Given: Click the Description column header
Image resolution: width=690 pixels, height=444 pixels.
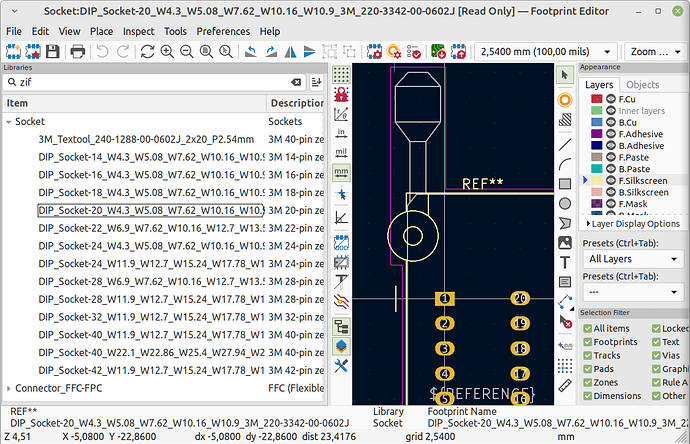Looking at the screenshot, I should [x=297, y=103].
